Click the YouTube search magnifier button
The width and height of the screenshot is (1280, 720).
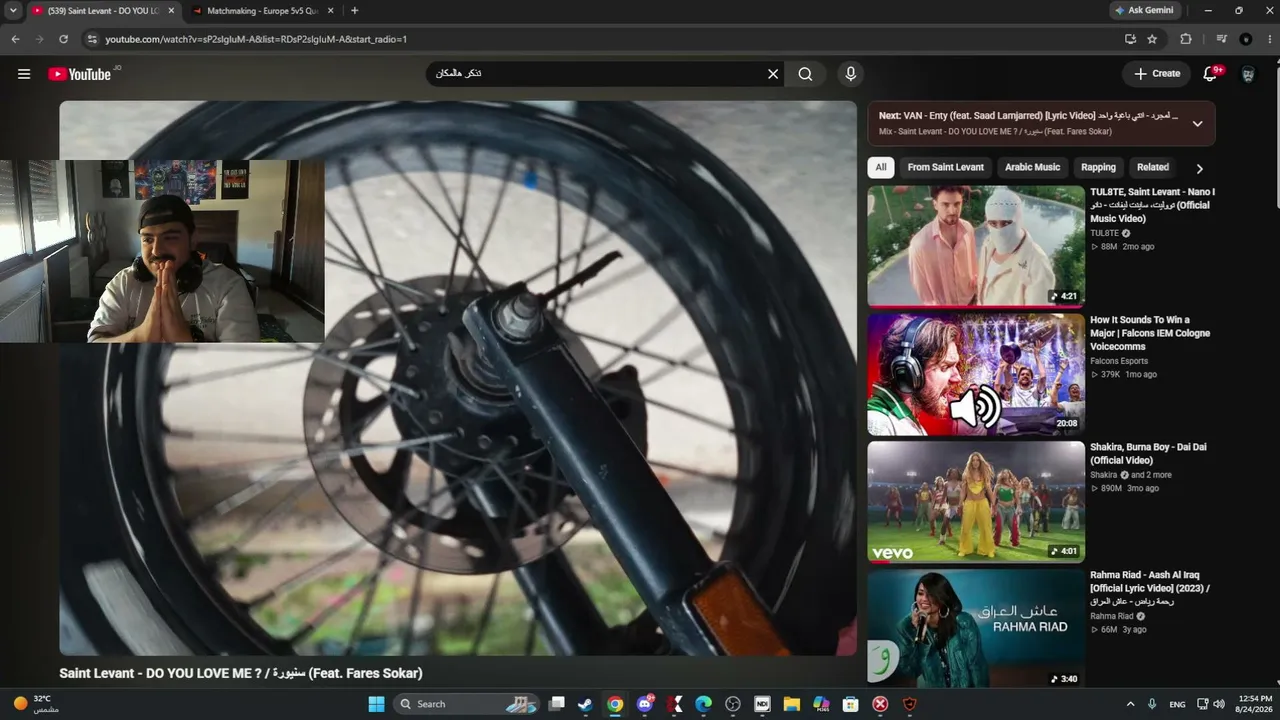point(805,74)
